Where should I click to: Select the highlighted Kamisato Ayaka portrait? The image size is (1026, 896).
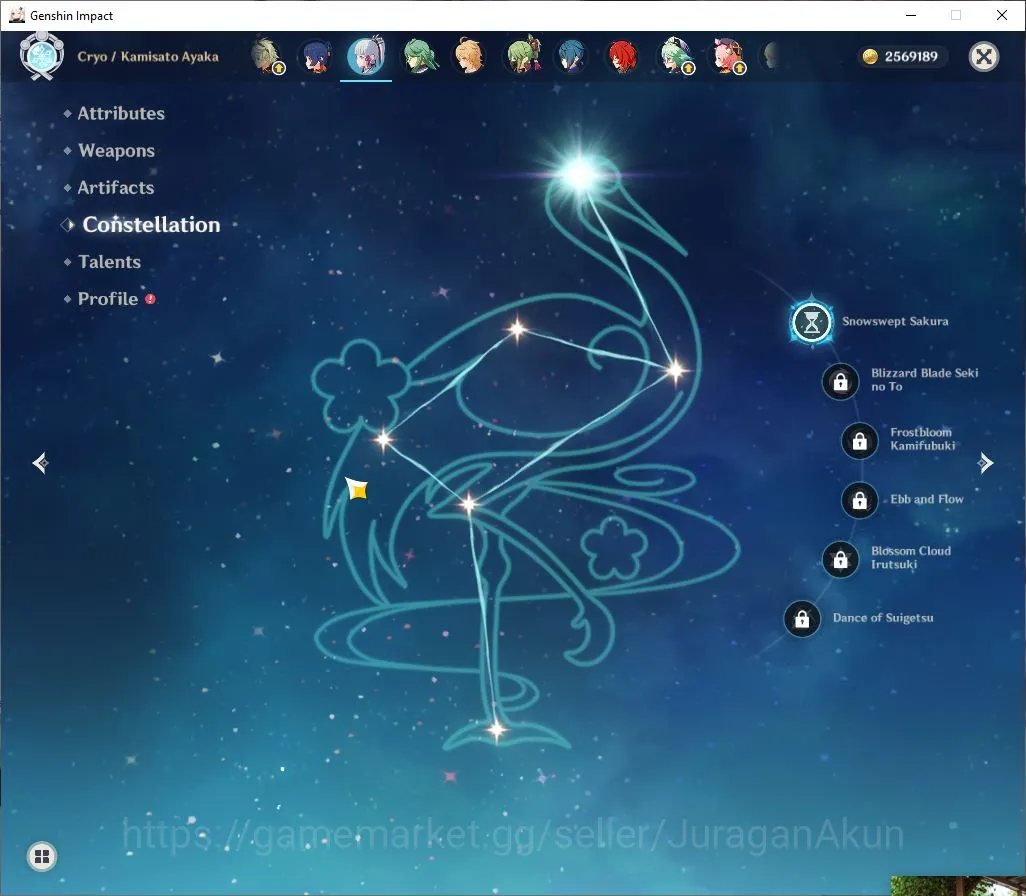[x=366, y=56]
